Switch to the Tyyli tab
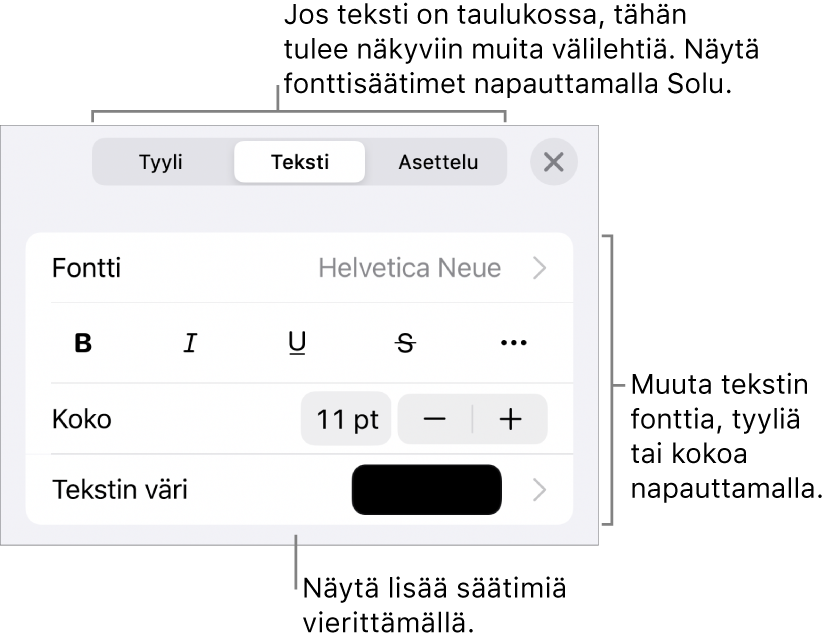 point(160,162)
